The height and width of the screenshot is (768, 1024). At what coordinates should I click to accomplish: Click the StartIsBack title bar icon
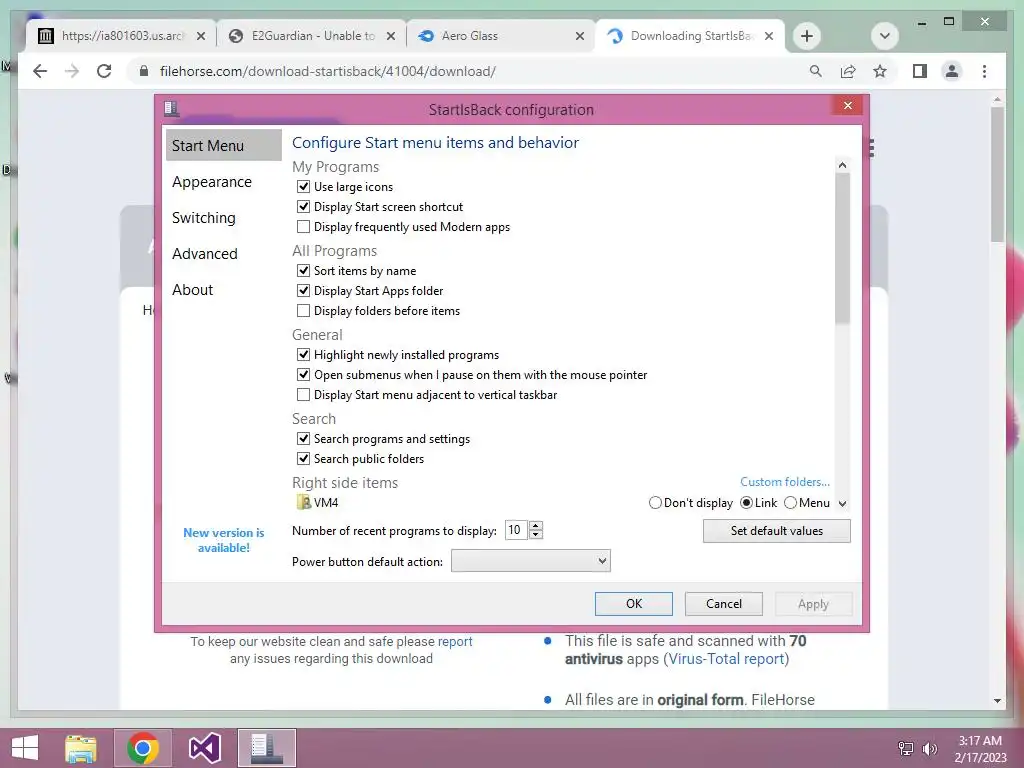tap(172, 108)
